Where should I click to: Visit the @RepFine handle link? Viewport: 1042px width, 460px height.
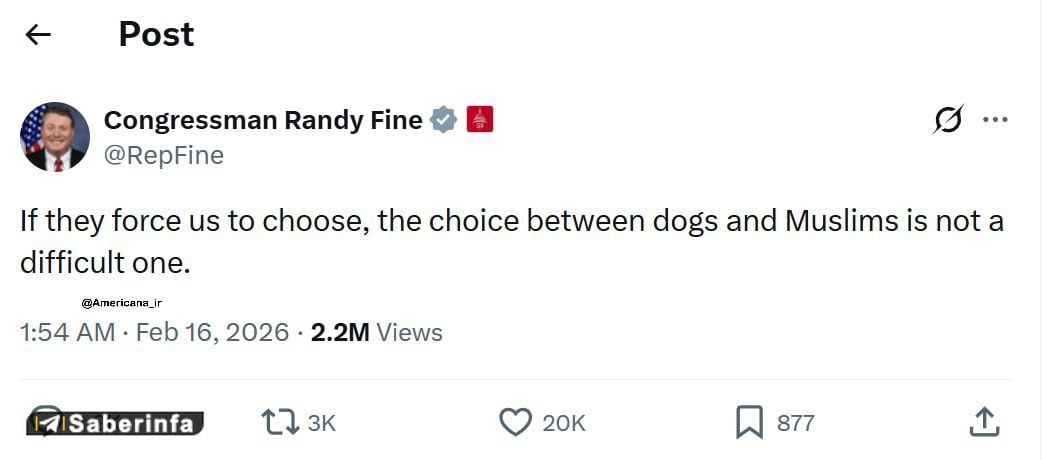(x=164, y=155)
